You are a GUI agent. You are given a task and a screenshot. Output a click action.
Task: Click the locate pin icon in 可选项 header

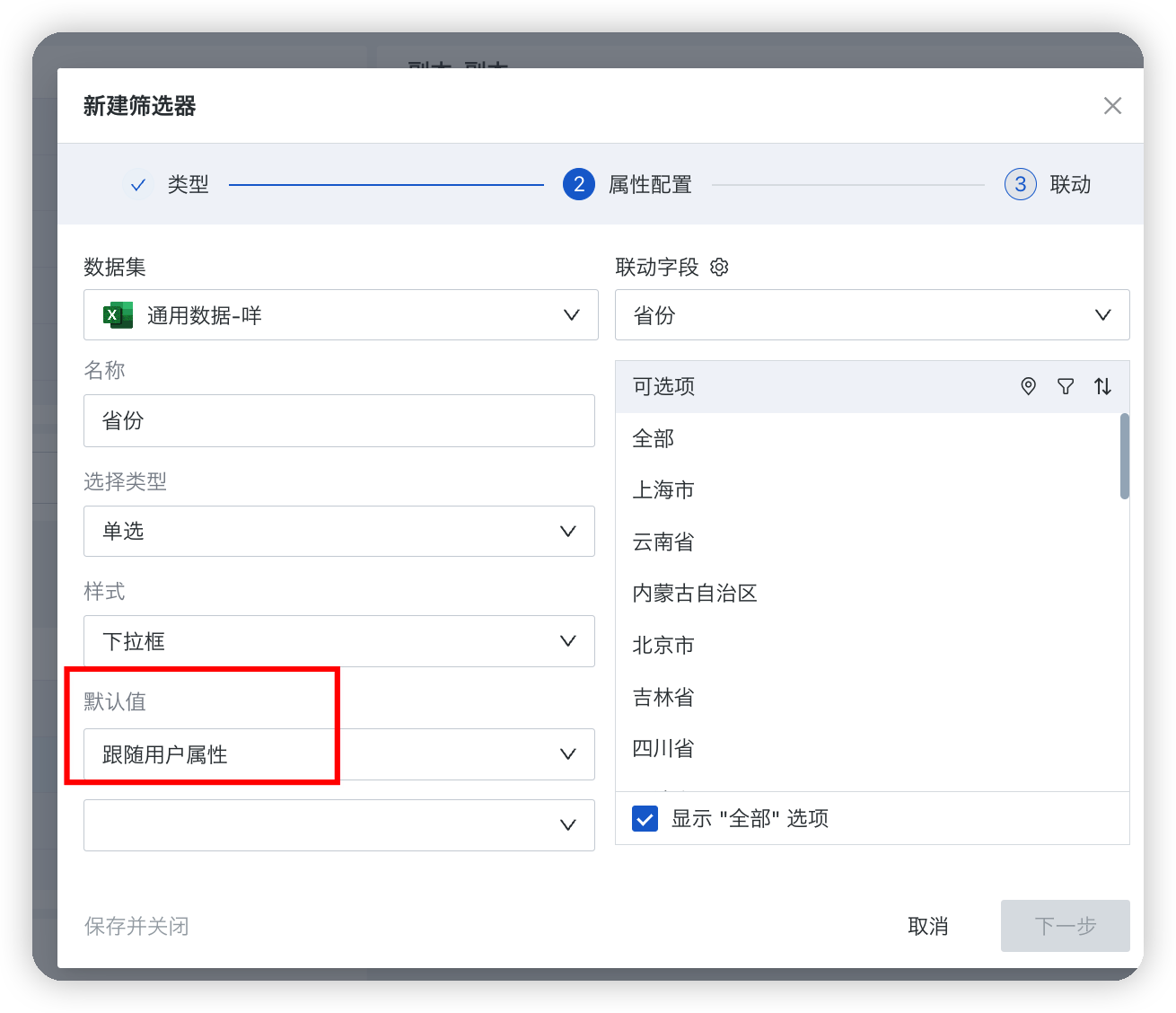pyautogui.click(x=1029, y=386)
